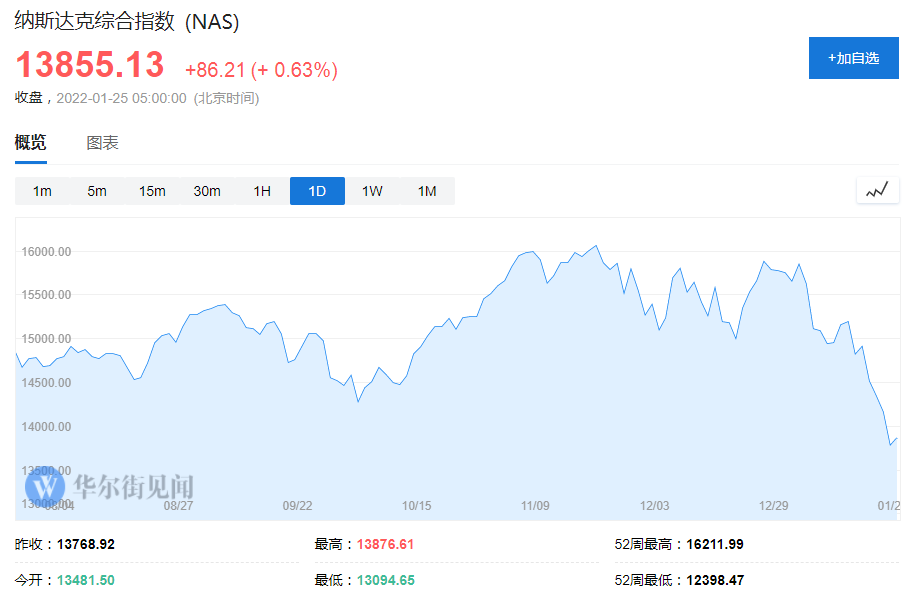Switch chart to 15m interval
Viewport: 909px width, 594px height.
tap(152, 191)
